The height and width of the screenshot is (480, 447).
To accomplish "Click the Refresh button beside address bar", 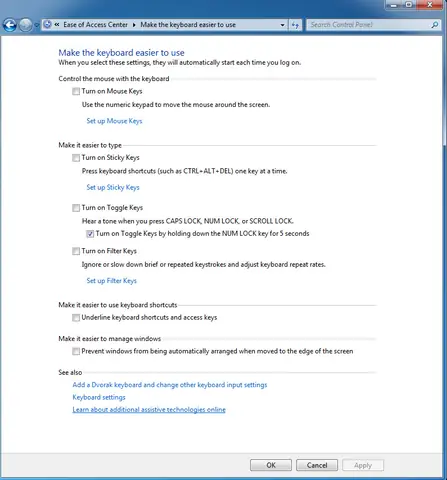I will [295, 25].
